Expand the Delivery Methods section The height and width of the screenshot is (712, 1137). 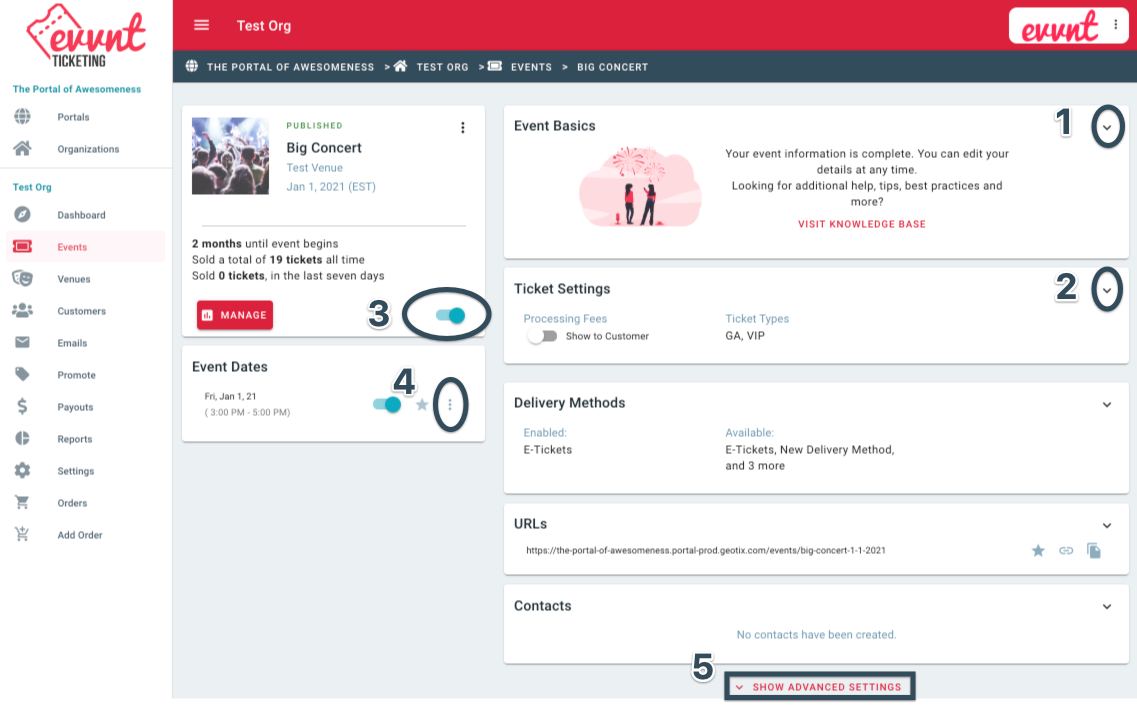coord(1107,404)
